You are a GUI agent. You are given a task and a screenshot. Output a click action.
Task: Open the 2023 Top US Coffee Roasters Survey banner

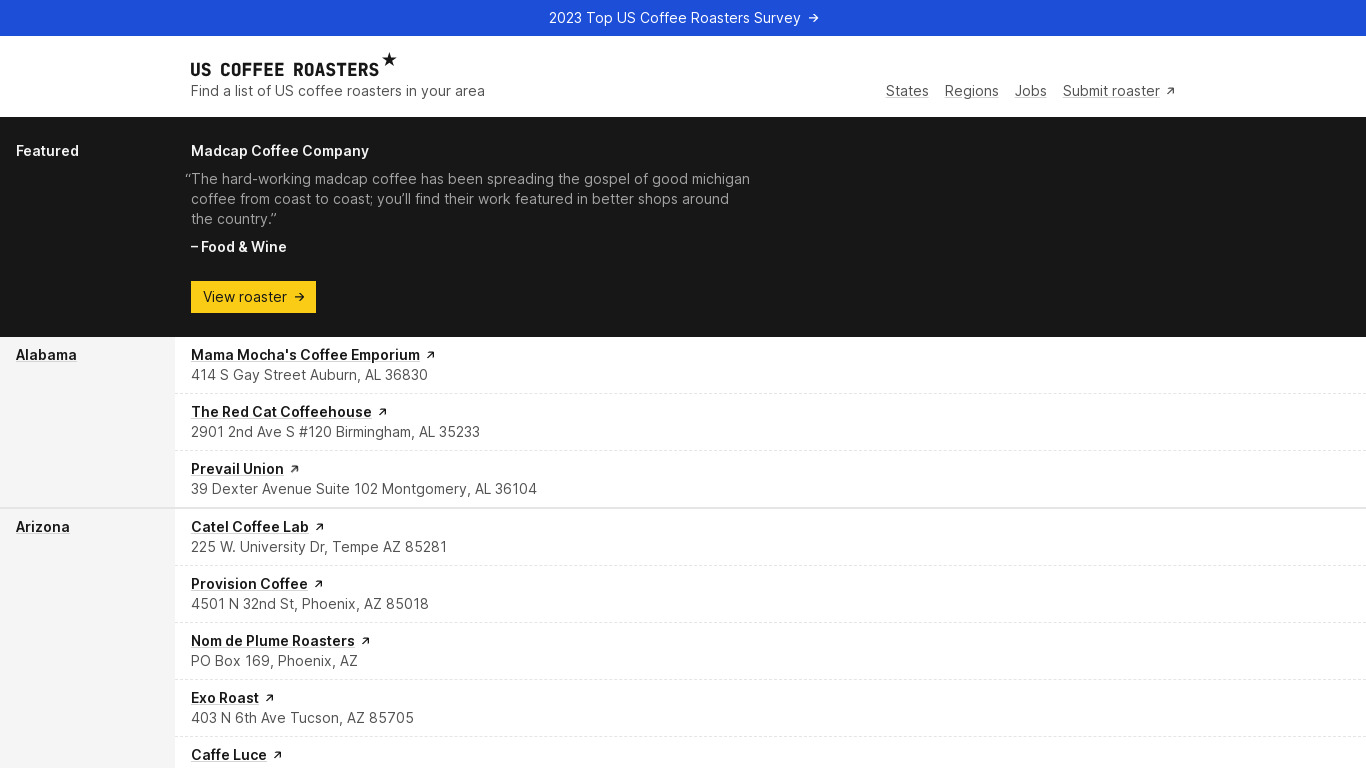pos(683,18)
